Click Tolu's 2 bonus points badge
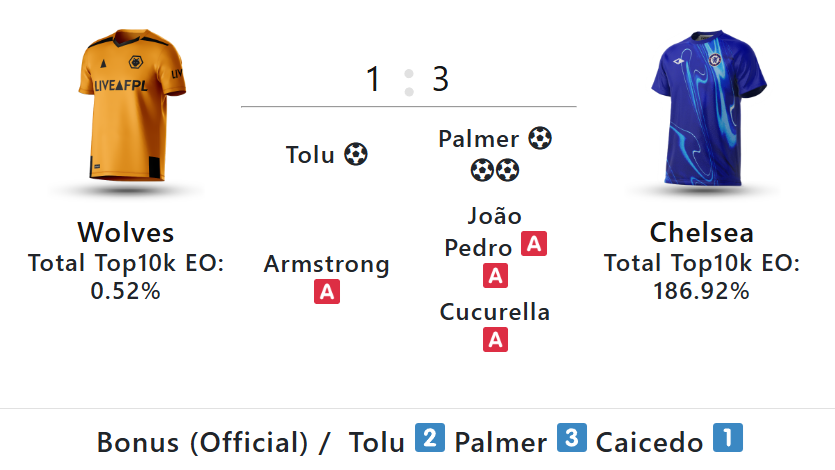 point(430,439)
